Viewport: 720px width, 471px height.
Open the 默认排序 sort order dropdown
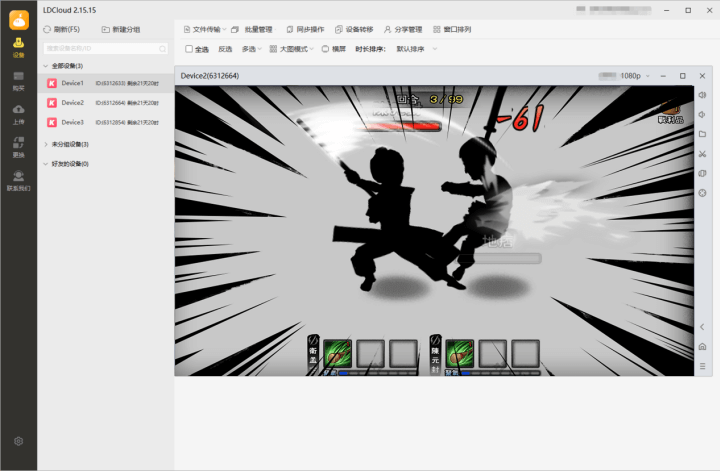pyautogui.click(x=416, y=49)
